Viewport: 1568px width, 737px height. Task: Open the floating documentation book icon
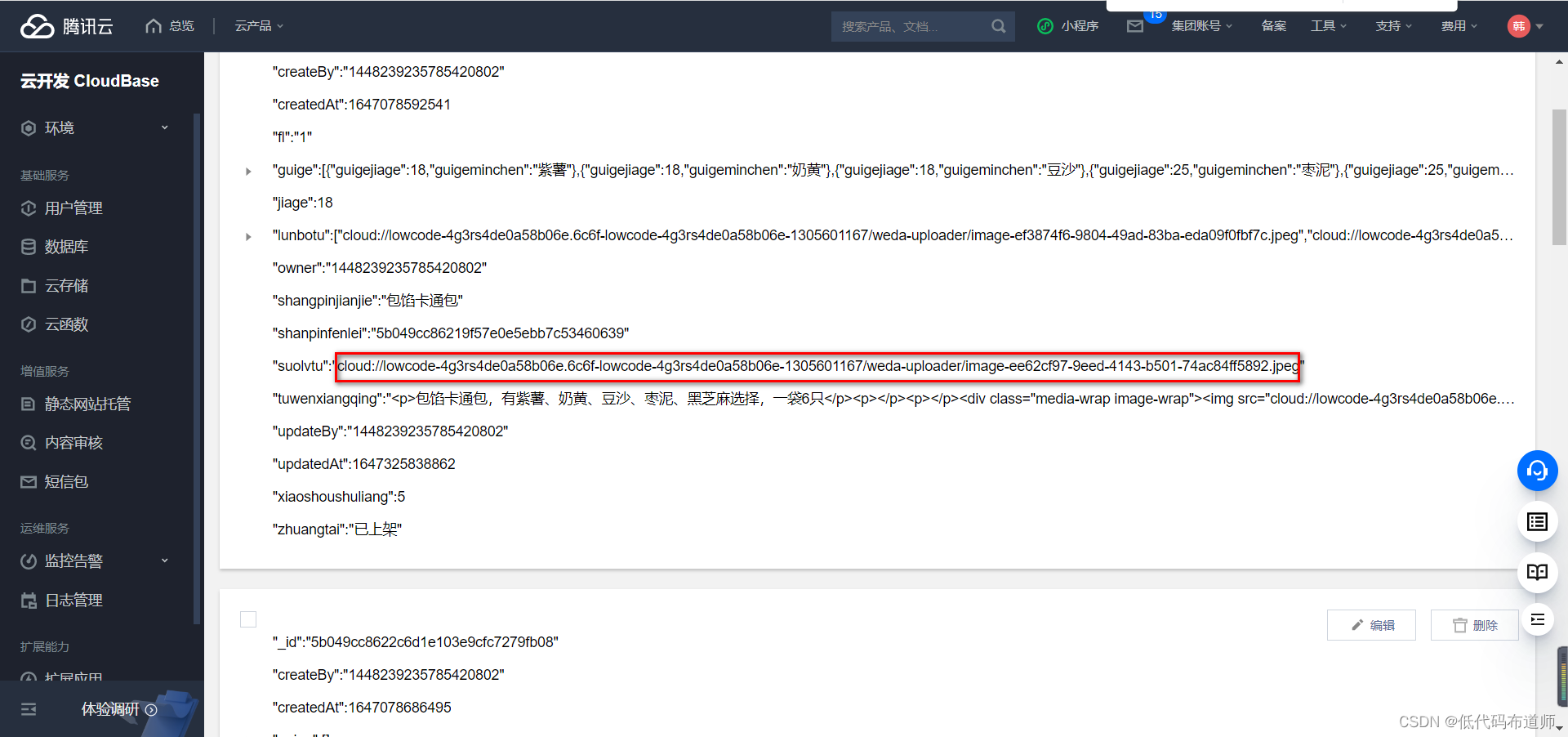[x=1537, y=572]
